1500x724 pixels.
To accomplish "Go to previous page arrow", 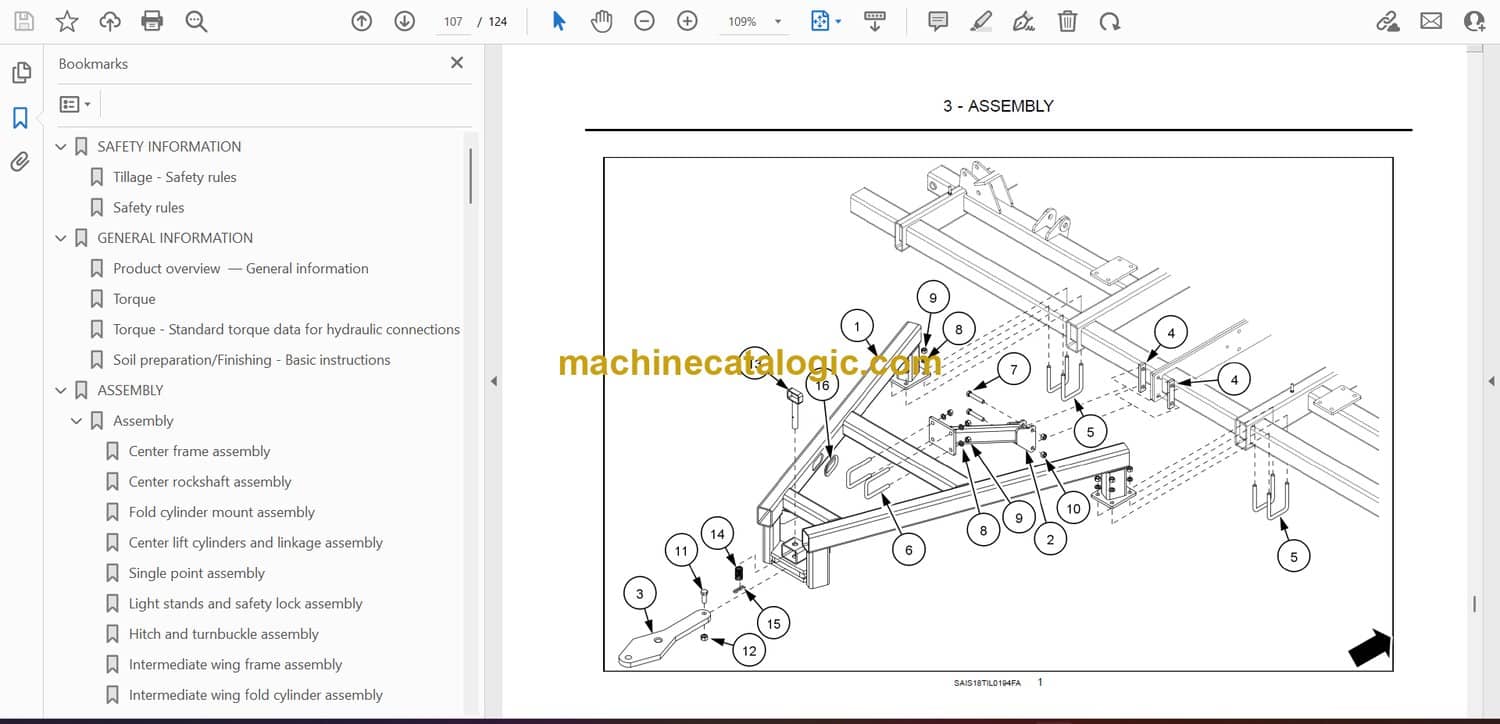I will (362, 21).
